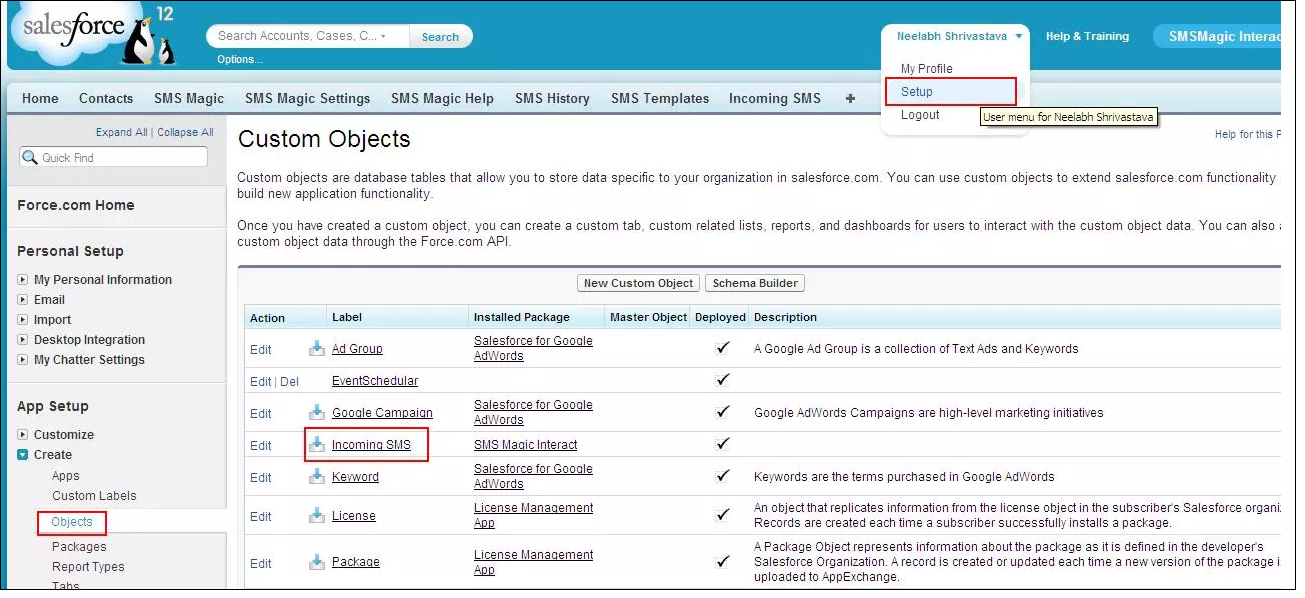Switch to the Incoming SMS tab
The image size is (1305, 598).
tap(775, 98)
